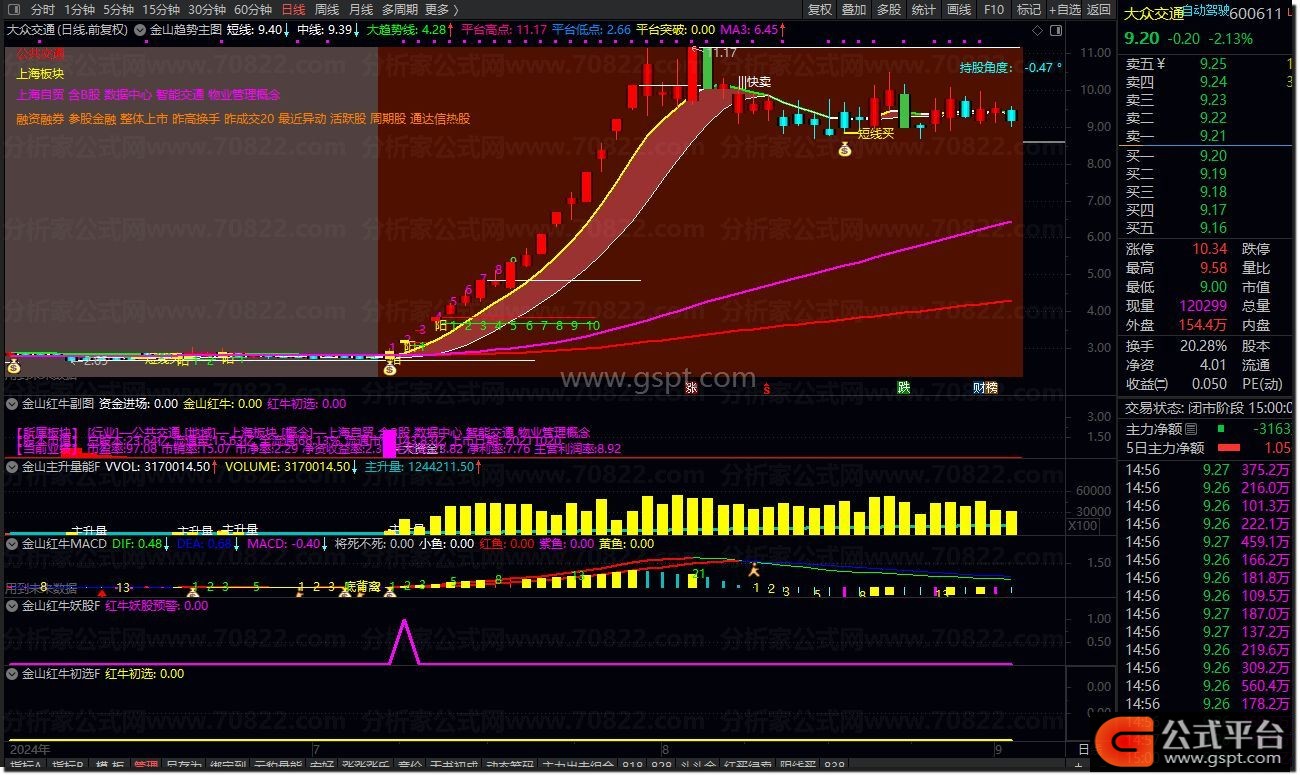Open F10 company info
1300x775 pixels.
(993, 9)
